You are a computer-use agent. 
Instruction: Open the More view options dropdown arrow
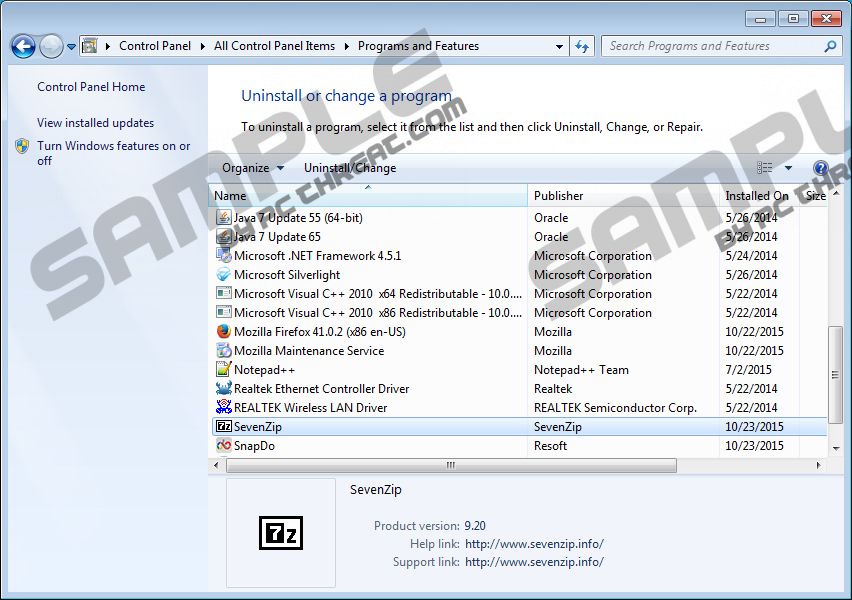click(788, 168)
